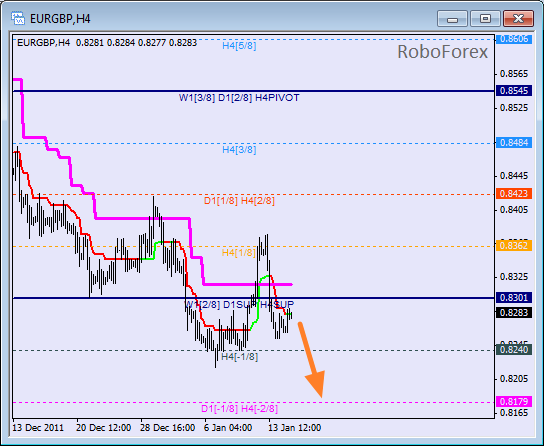Image resolution: width=544 pixels, height=446 pixels.
Task: Select the H4[3/8] level label
Action: click(x=239, y=150)
